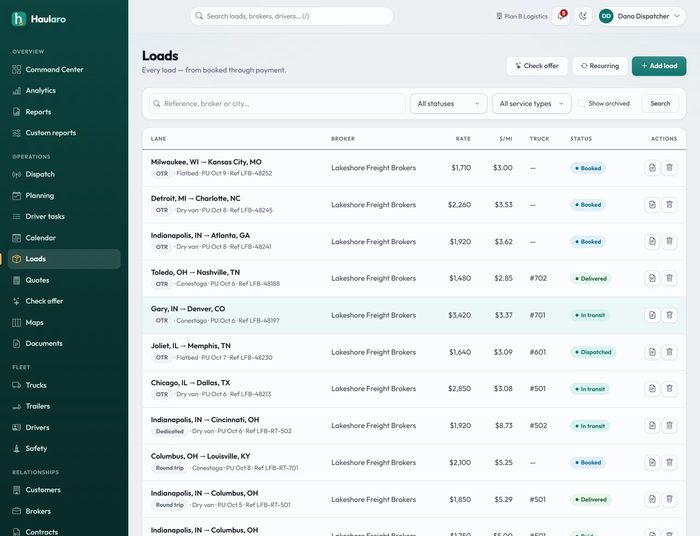Open the All statuses dropdown

click(x=448, y=104)
